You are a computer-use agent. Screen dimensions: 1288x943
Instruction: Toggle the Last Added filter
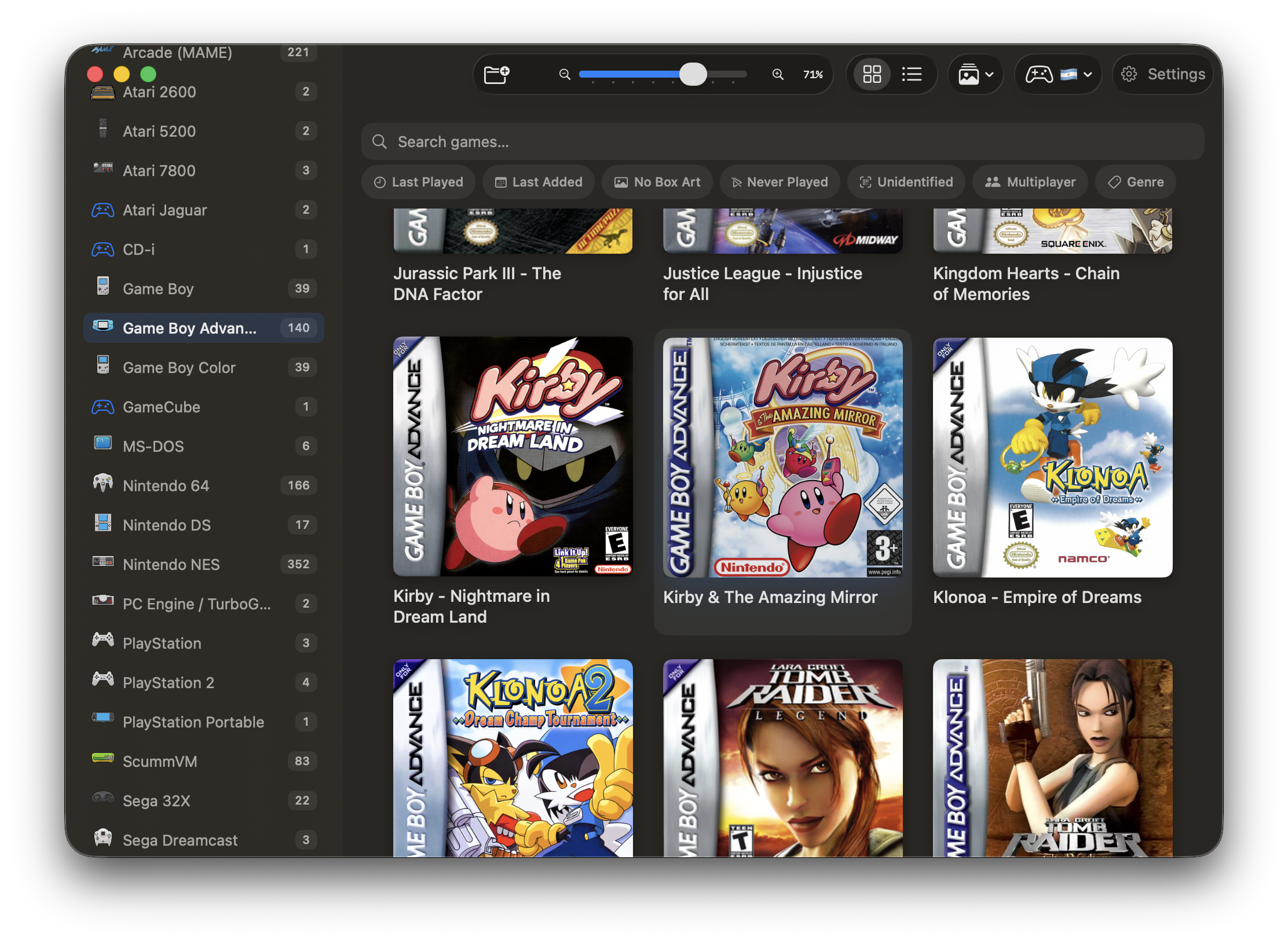(539, 182)
